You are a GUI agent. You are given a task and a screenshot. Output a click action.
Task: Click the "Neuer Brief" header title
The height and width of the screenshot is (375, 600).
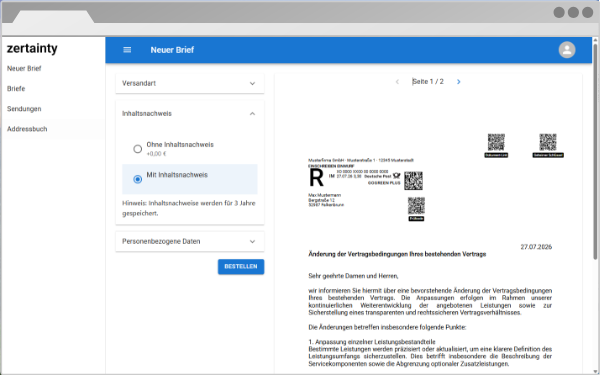tap(172, 50)
